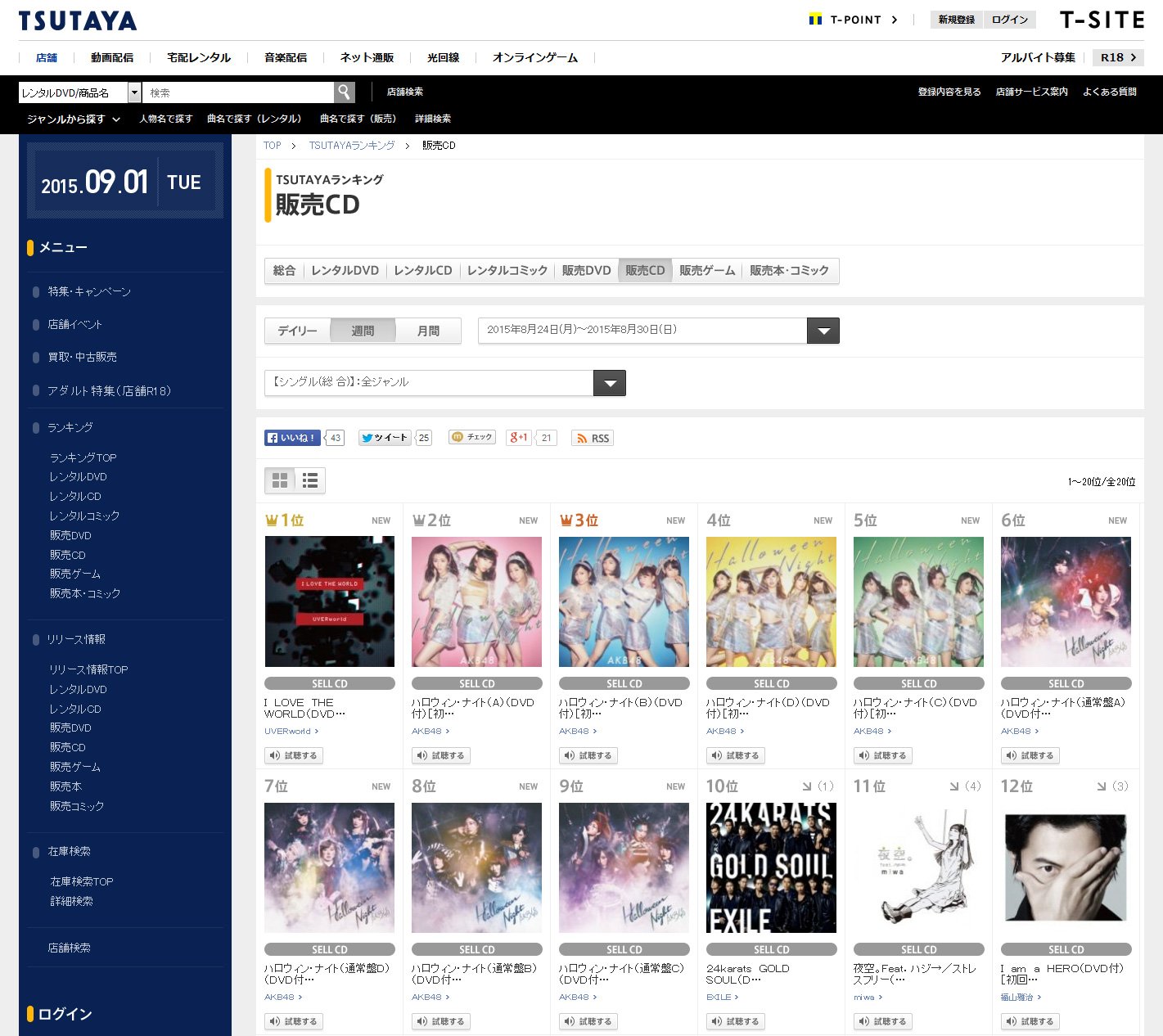Open 人物名で探す link

pos(165,119)
